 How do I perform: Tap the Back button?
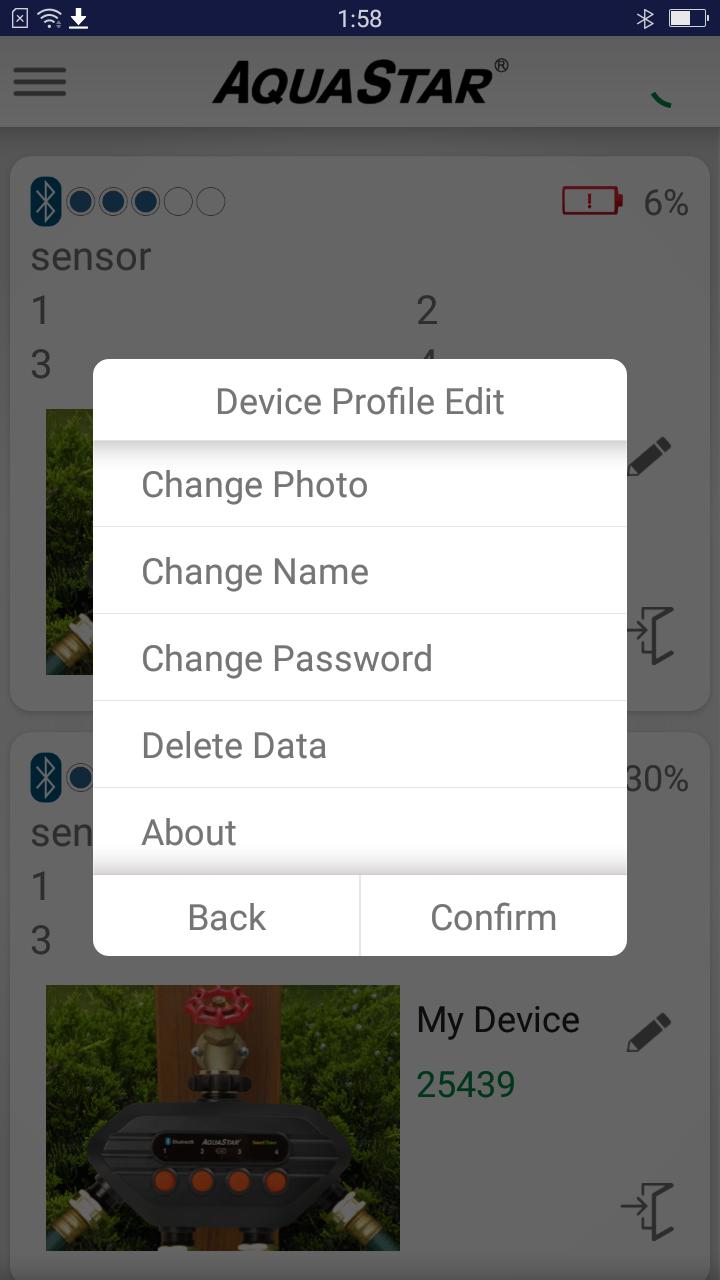point(226,917)
